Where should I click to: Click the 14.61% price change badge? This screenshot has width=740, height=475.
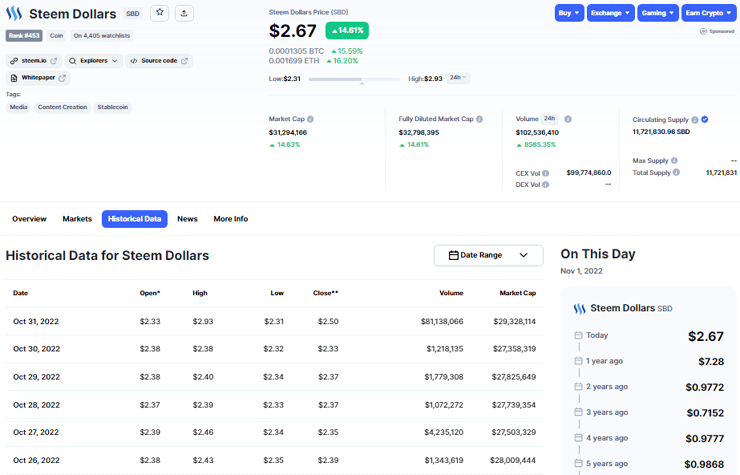pyautogui.click(x=347, y=30)
